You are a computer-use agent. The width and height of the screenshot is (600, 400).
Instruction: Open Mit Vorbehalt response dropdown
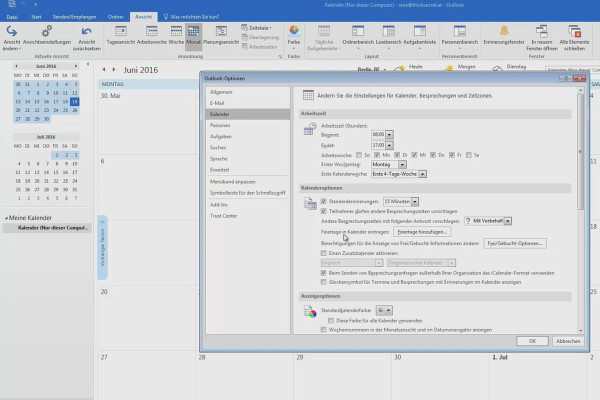point(507,221)
